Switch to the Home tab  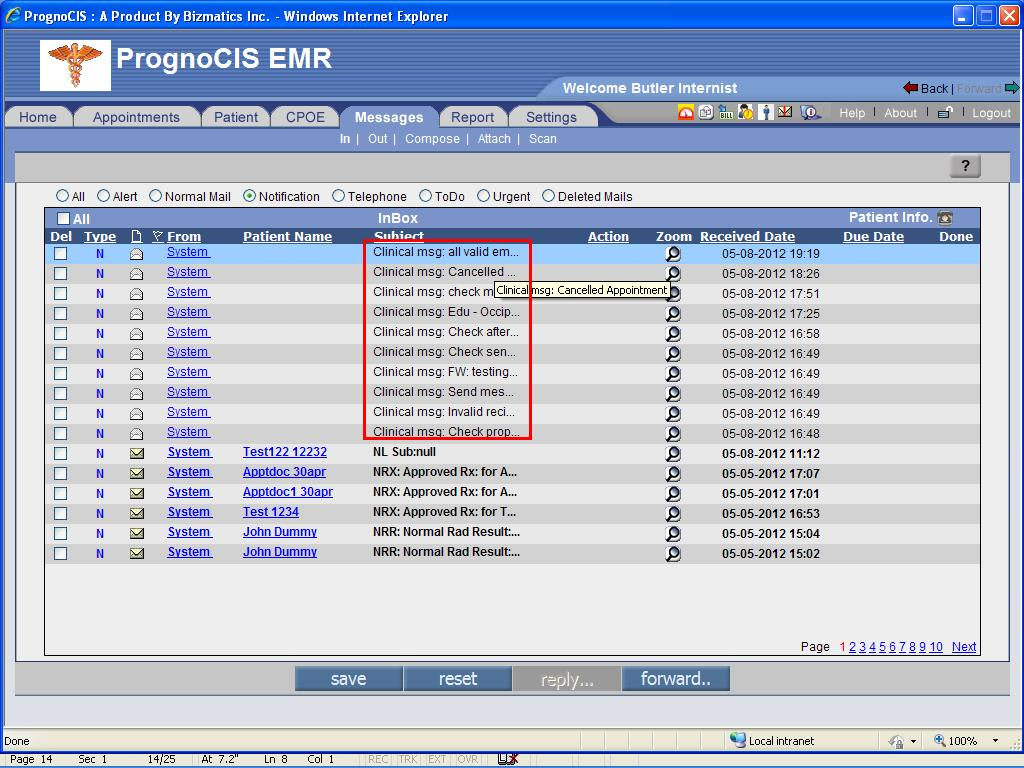(x=37, y=117)
